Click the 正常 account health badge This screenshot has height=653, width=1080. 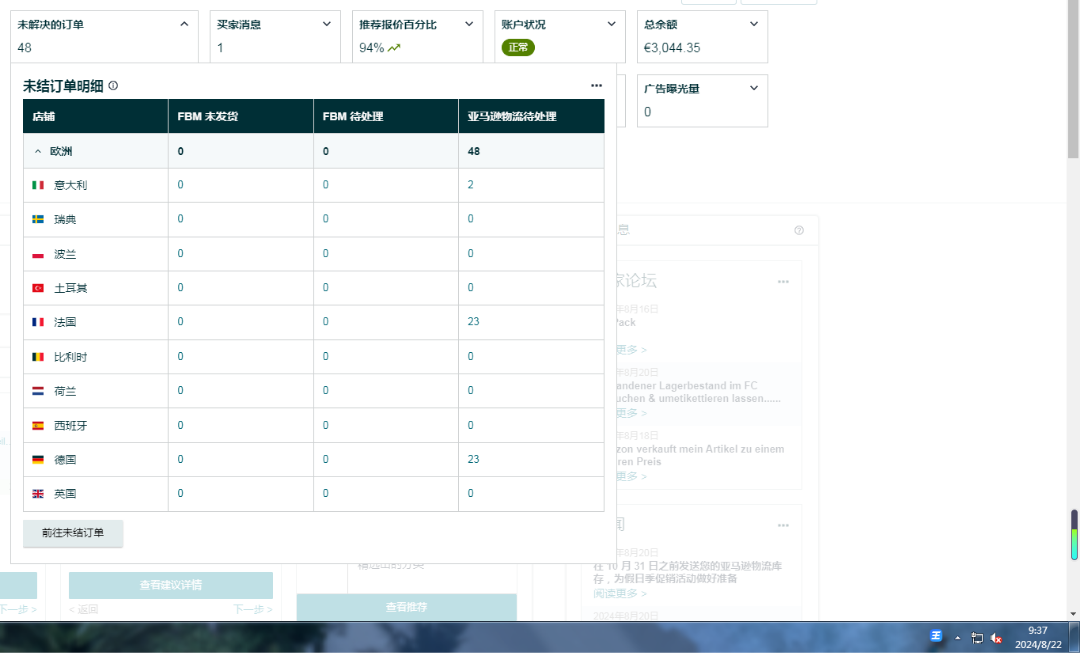coord(518,48)
